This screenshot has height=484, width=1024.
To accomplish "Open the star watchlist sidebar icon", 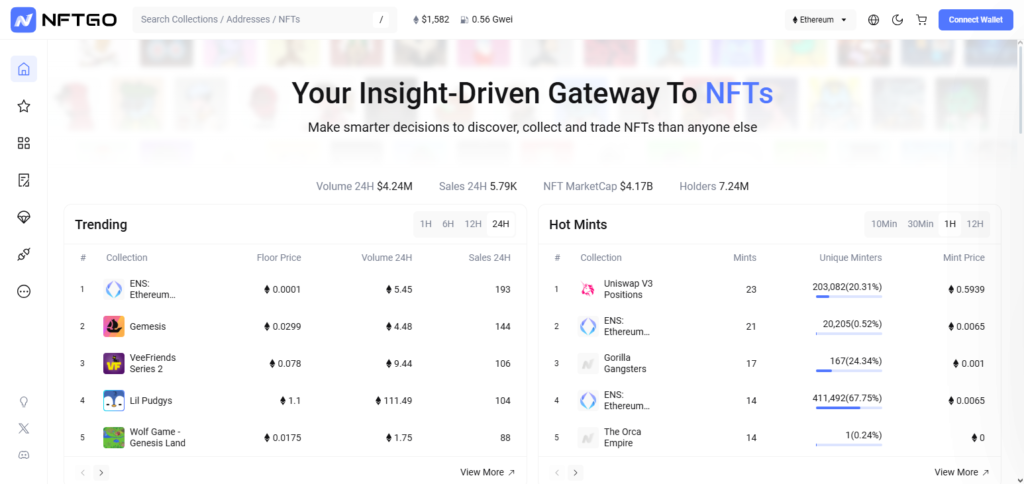I will point(24,106).
